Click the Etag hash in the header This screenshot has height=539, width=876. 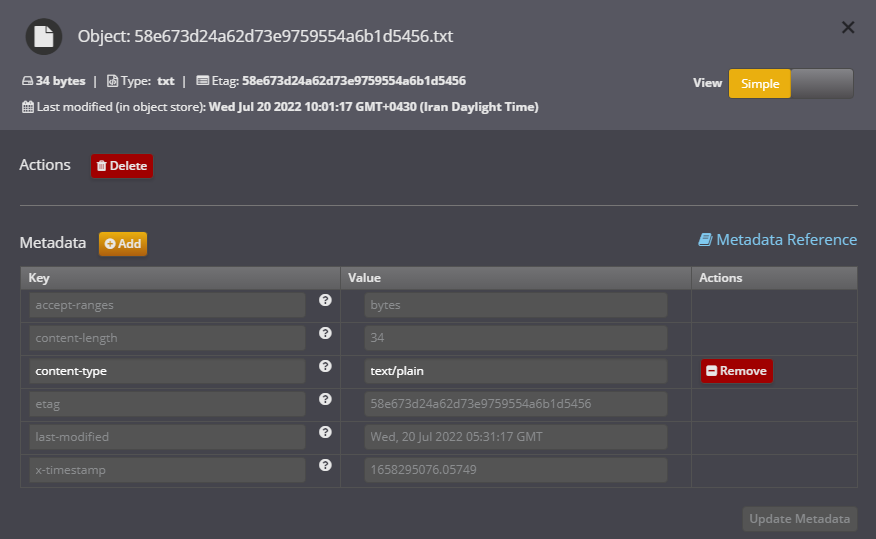pos(354,81)
